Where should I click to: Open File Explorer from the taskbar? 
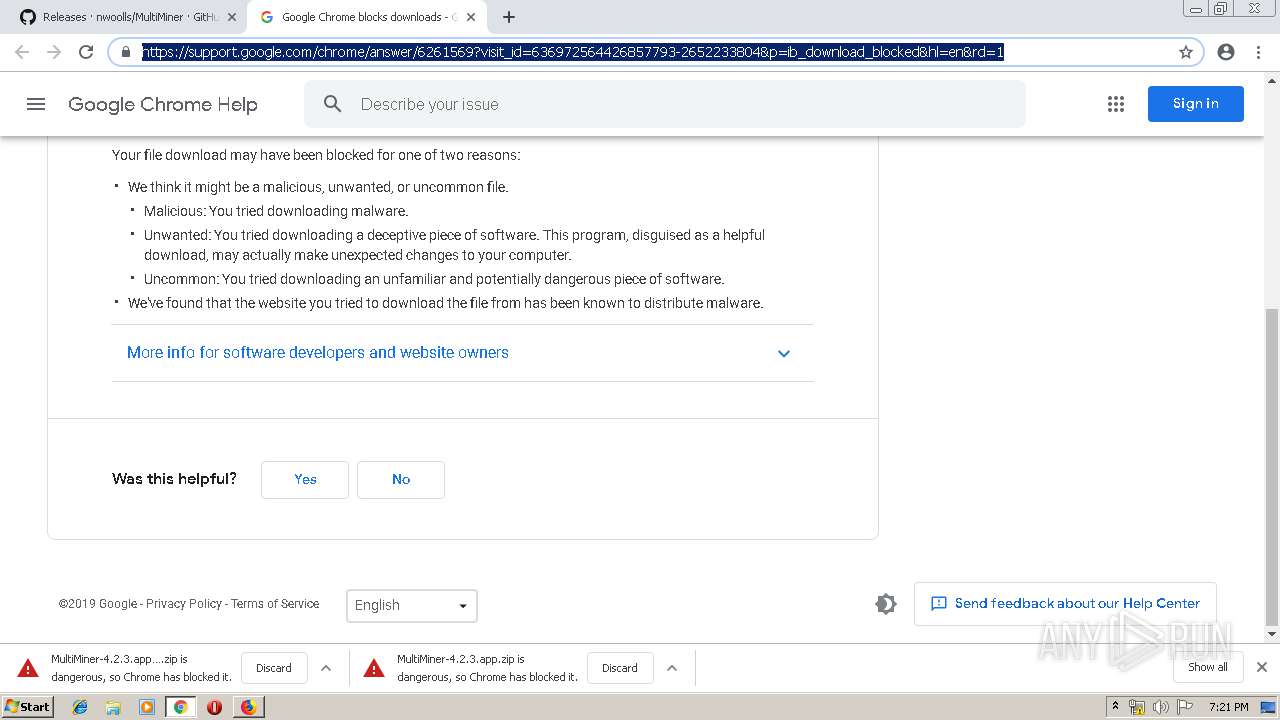(x=113, y=707)
